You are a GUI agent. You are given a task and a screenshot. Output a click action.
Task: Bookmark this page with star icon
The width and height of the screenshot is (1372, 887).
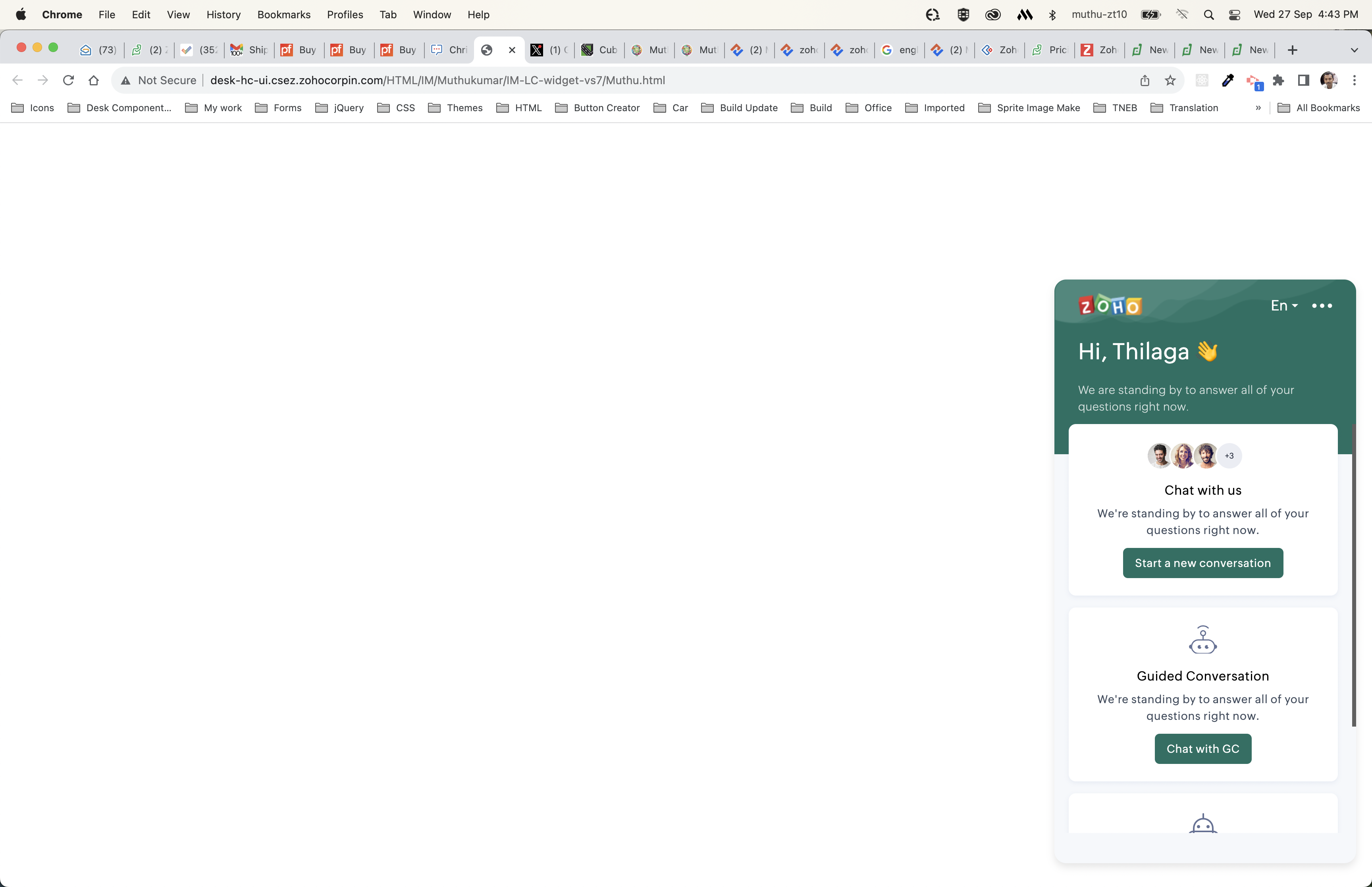pos(1170,80)
